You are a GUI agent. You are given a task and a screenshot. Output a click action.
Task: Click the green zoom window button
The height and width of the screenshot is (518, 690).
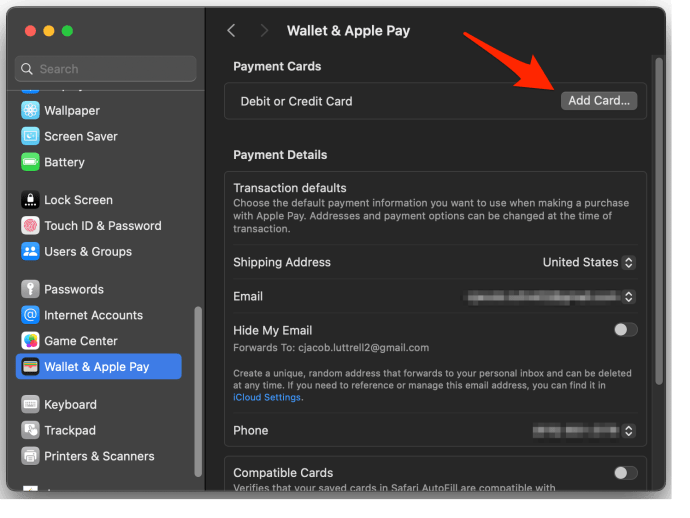click(67, 31)
